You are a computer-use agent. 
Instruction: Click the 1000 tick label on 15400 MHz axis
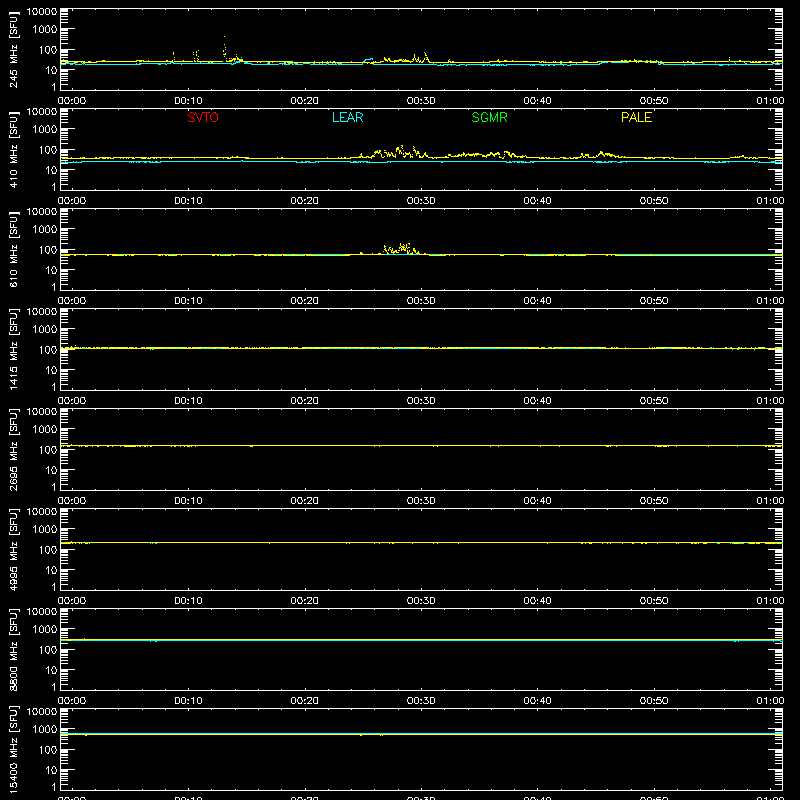click(x=45, y=730)
